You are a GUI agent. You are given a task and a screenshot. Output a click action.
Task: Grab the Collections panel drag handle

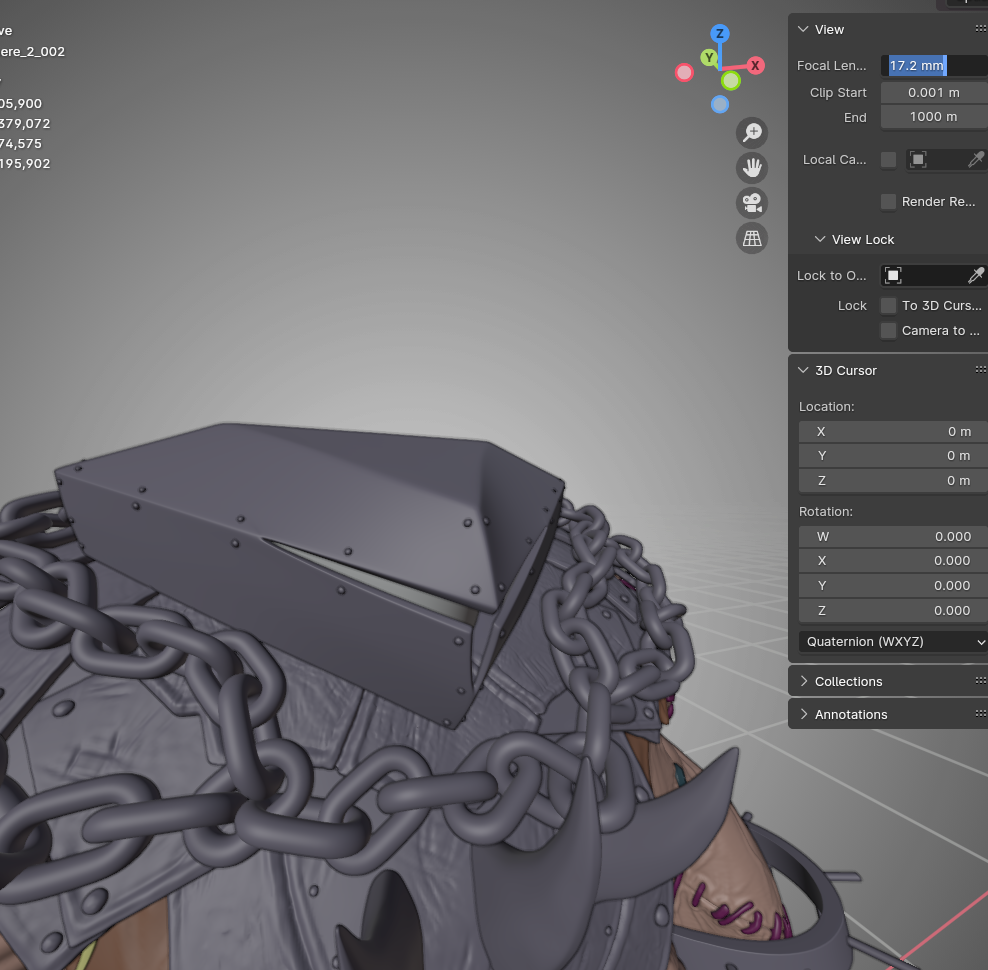[x=980, y=680]
